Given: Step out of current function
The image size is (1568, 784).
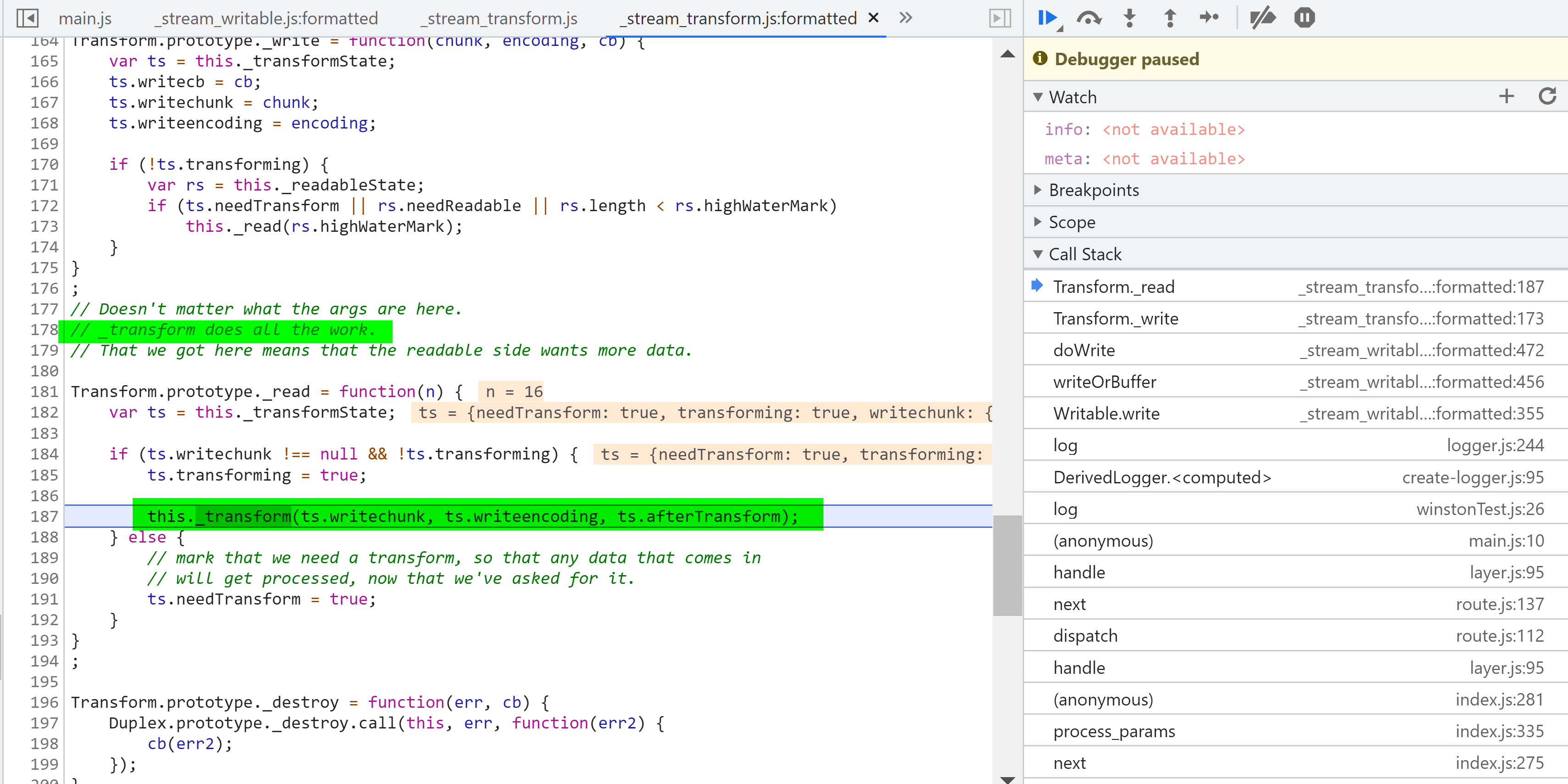Looking at the screenshot, I should click(x=1169, y=17).
